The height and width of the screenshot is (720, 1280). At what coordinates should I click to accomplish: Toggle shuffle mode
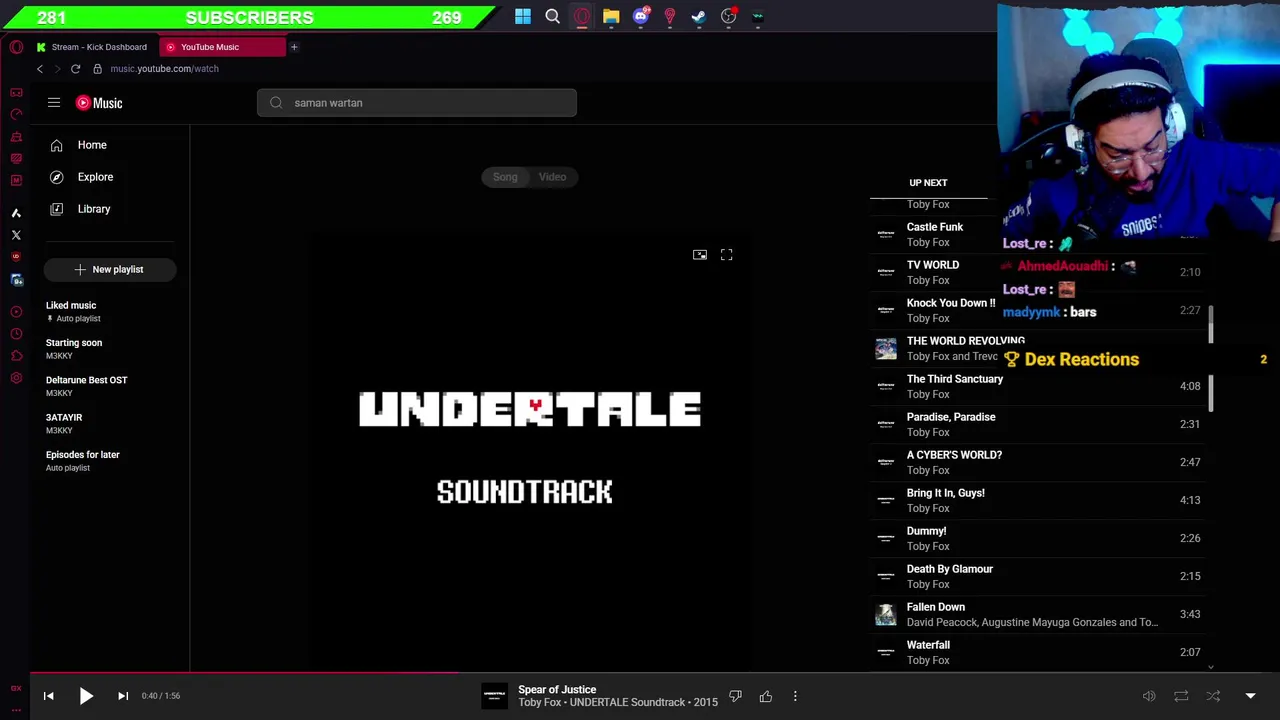(1213, 696)
